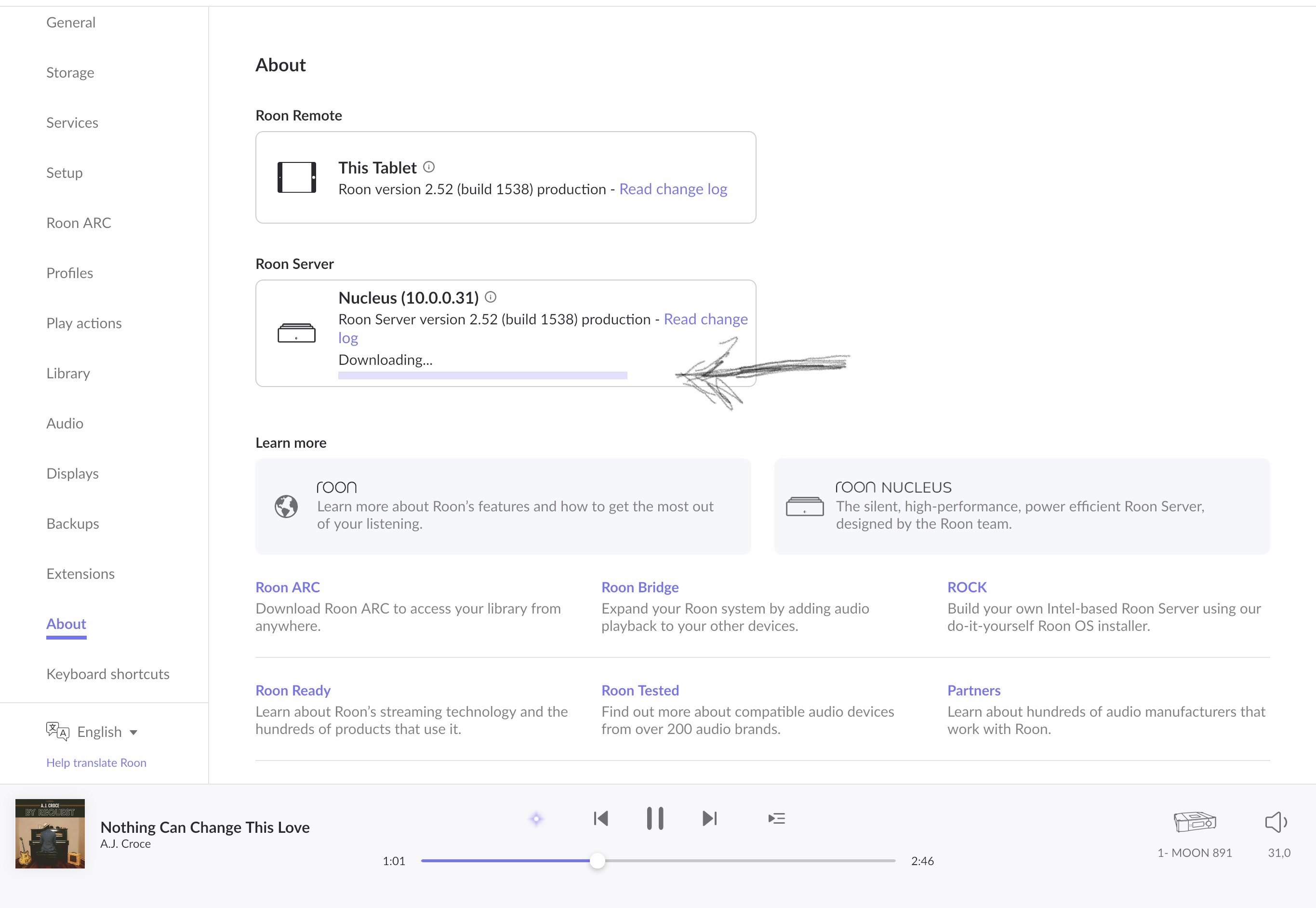Image resolution: width=1316 pixels, height=908 pixels.
Task: Open the roon NUCLEUS card
Action: [x=1022, y=507]
